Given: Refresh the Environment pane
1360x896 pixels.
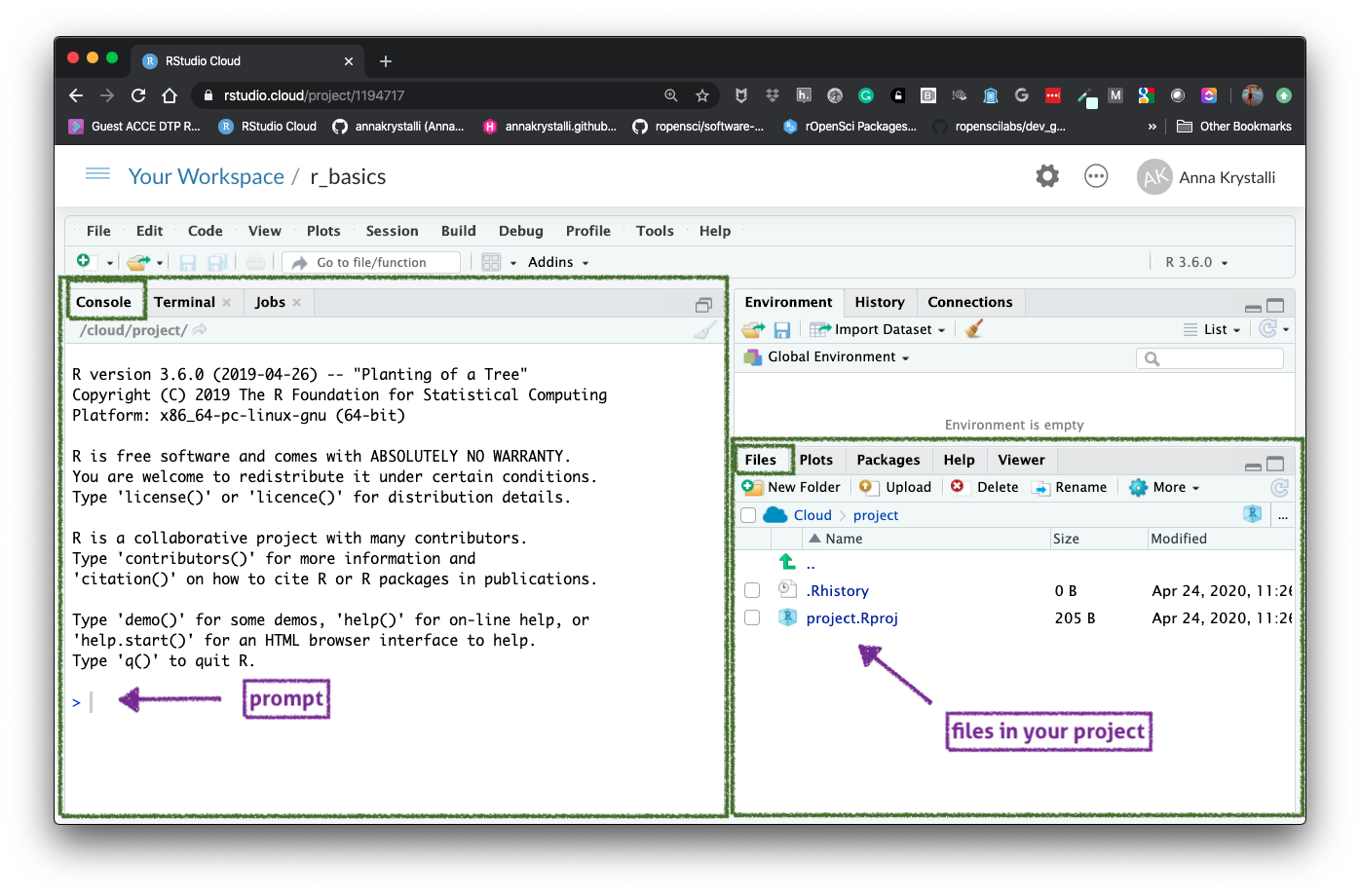Looking at the screenshot, I should [x=1267, y=328].
